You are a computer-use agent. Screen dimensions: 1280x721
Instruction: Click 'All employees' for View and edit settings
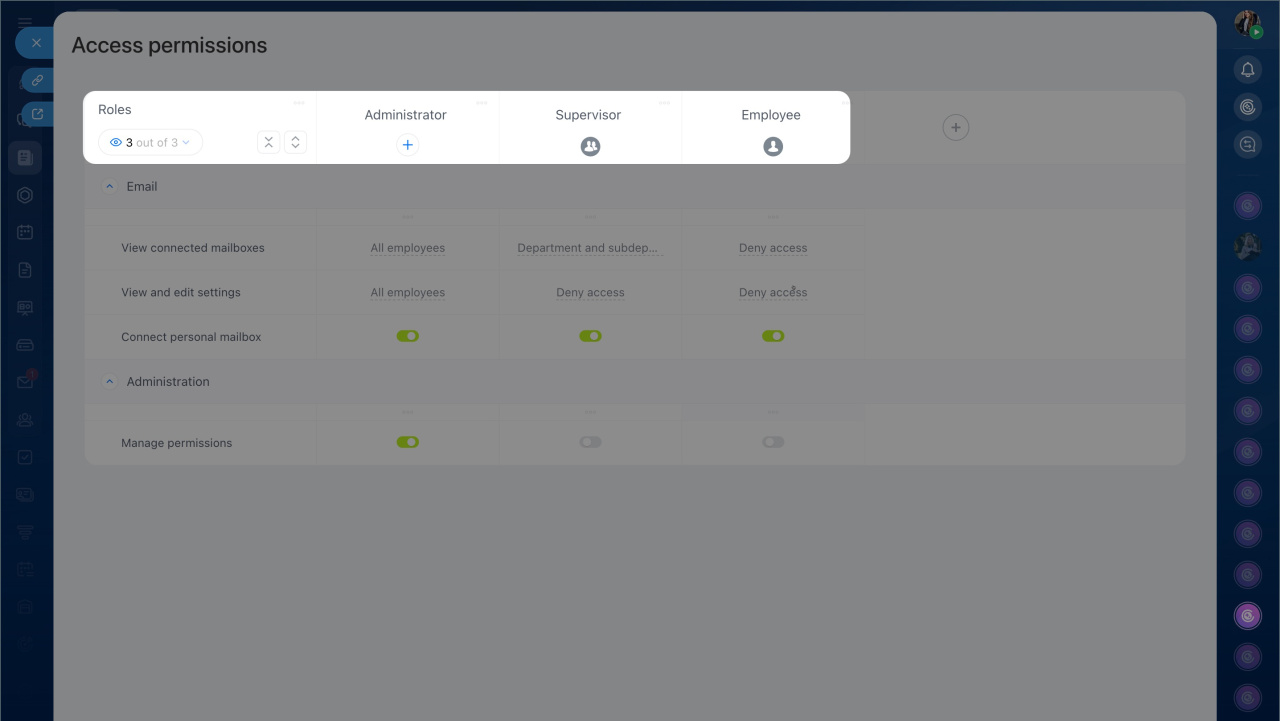(407, 293)
